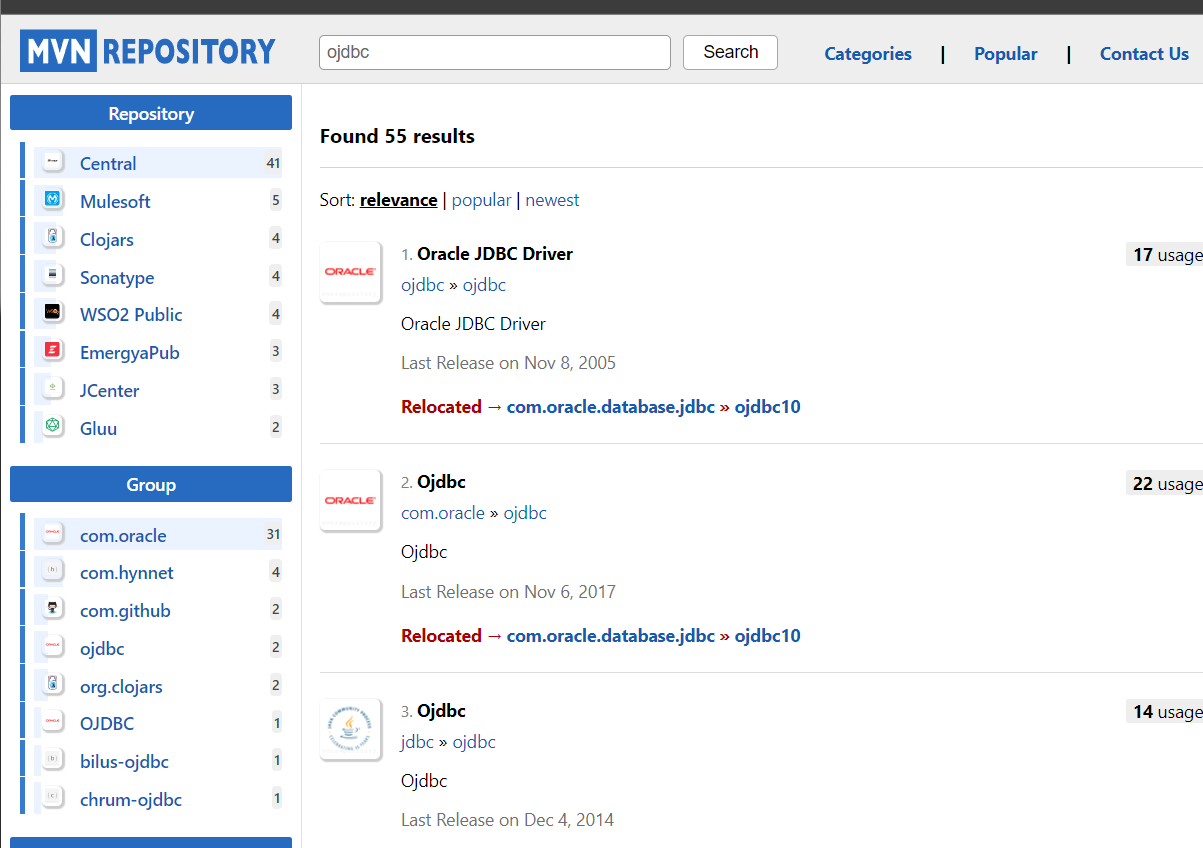Viewport: 1203px width, 848px height.
Task: Sort results by relevance
Action: pos(398,200)
